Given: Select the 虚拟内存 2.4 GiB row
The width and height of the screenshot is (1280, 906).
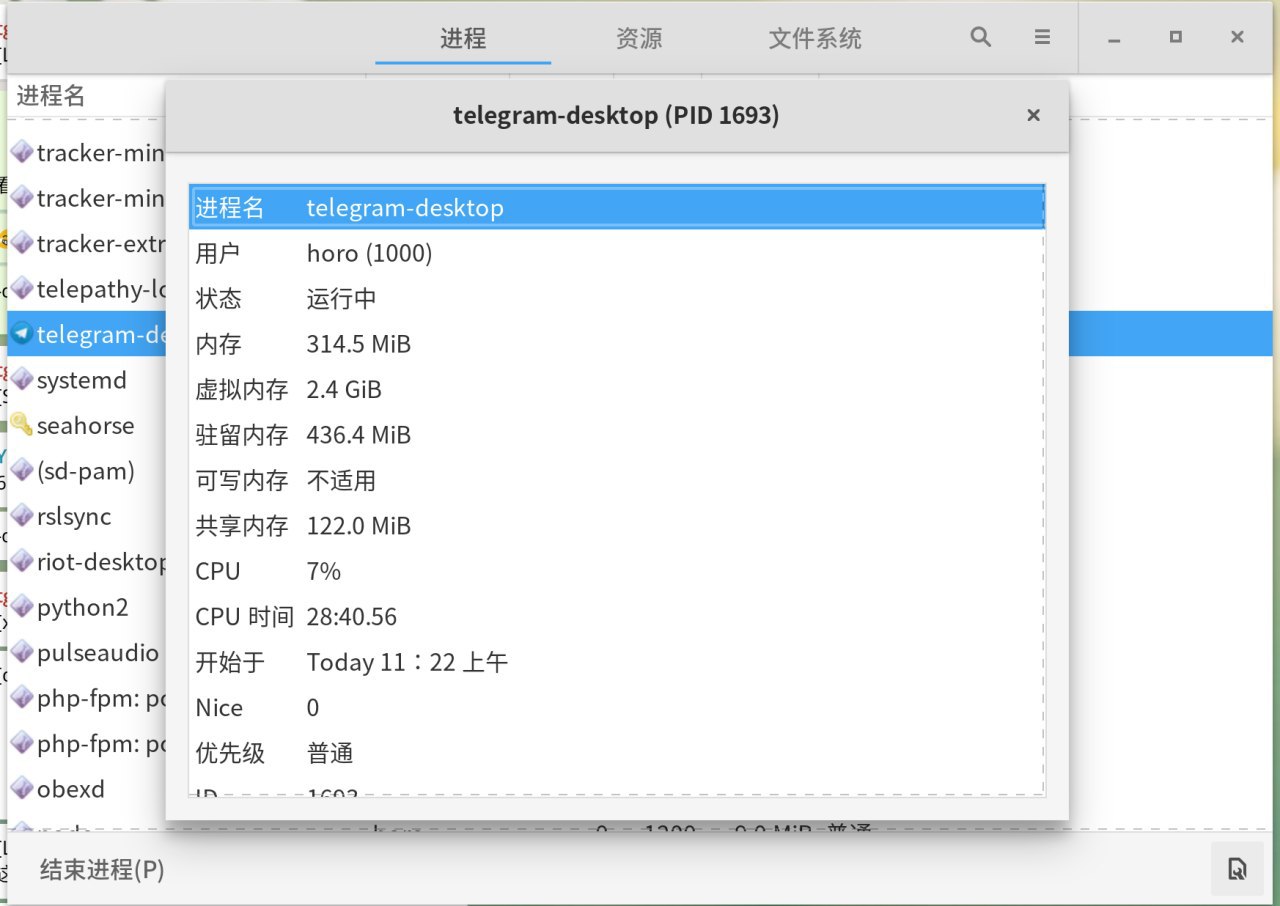Looking at the screenshot, I should click(x=616, y=390).
